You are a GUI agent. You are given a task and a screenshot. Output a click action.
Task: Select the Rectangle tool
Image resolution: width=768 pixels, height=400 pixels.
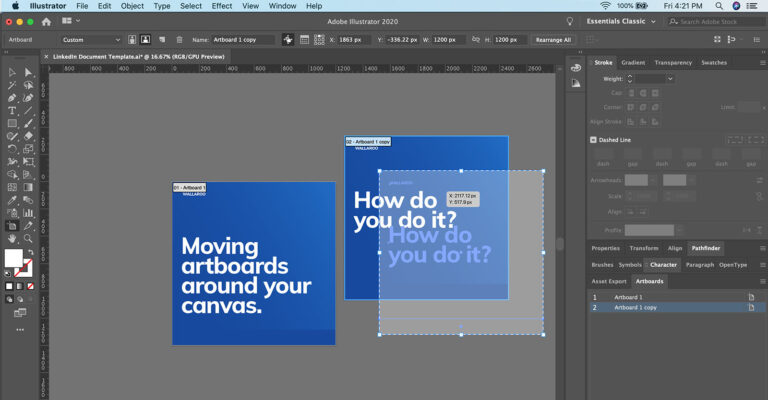click(x=12, y=123)
